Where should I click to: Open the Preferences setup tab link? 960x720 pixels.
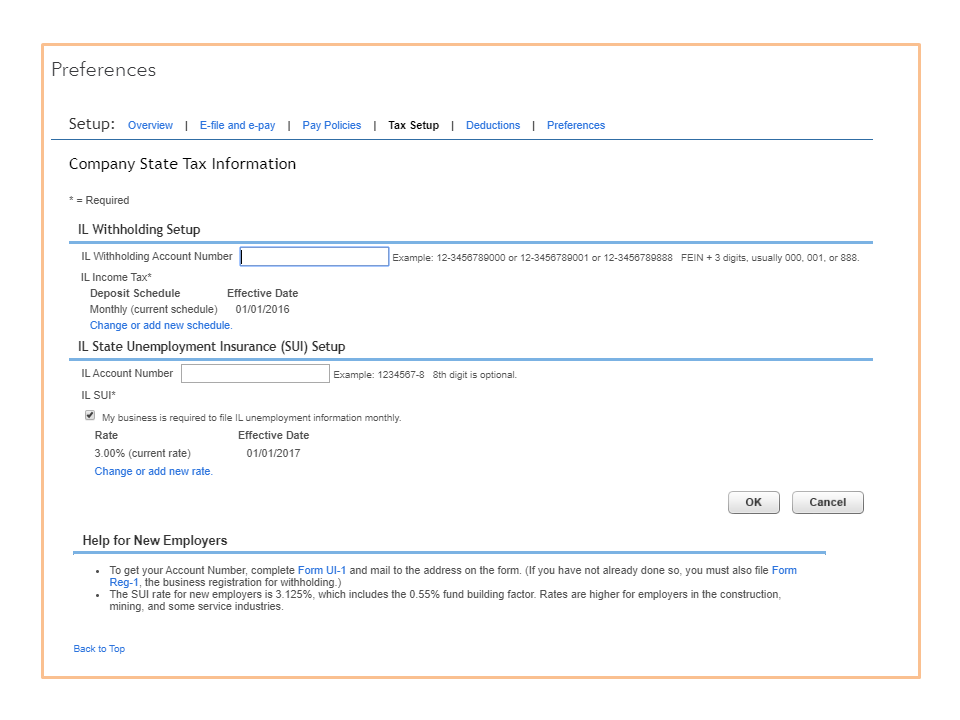point(575,126)
